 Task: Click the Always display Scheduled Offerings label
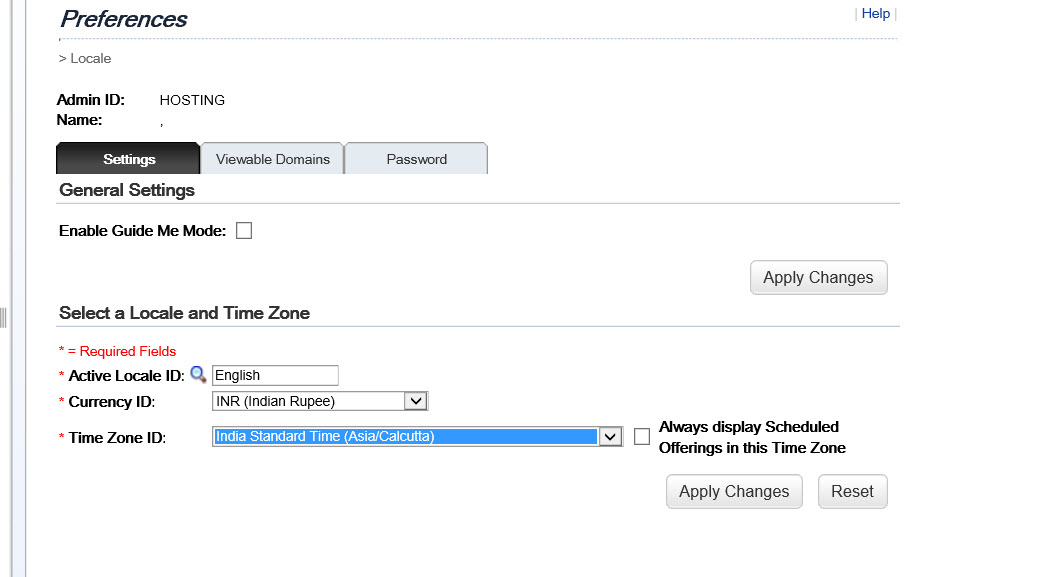pos(752,437)
